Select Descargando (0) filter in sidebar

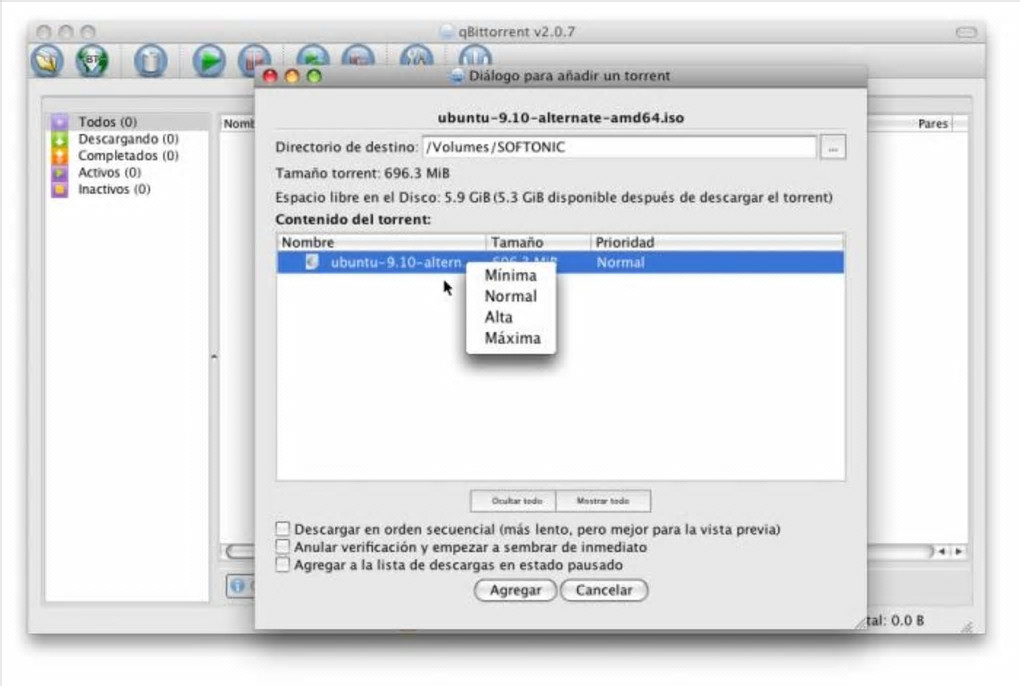[128, 139]
